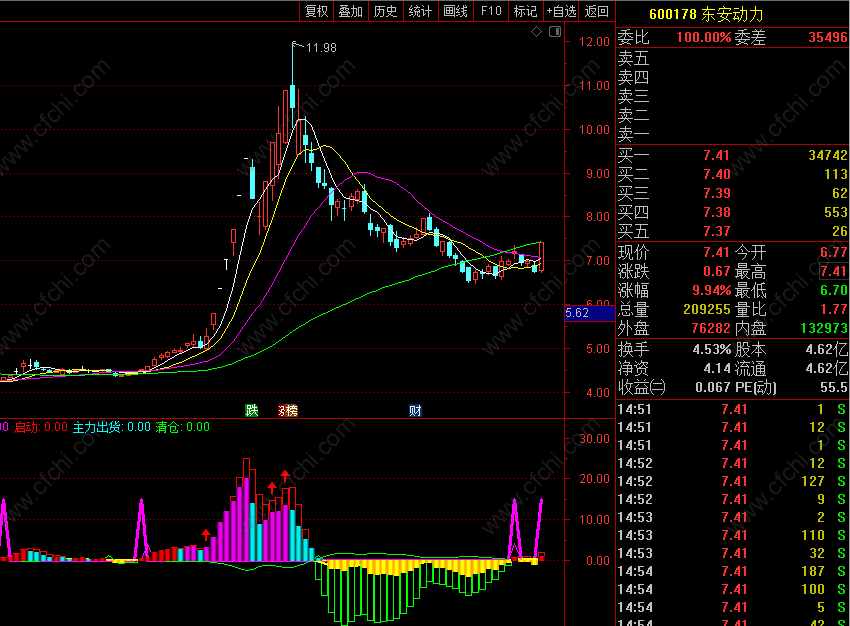Click the blue 财 marker icon
Viewport: 850px width, 626px height.
415,410
